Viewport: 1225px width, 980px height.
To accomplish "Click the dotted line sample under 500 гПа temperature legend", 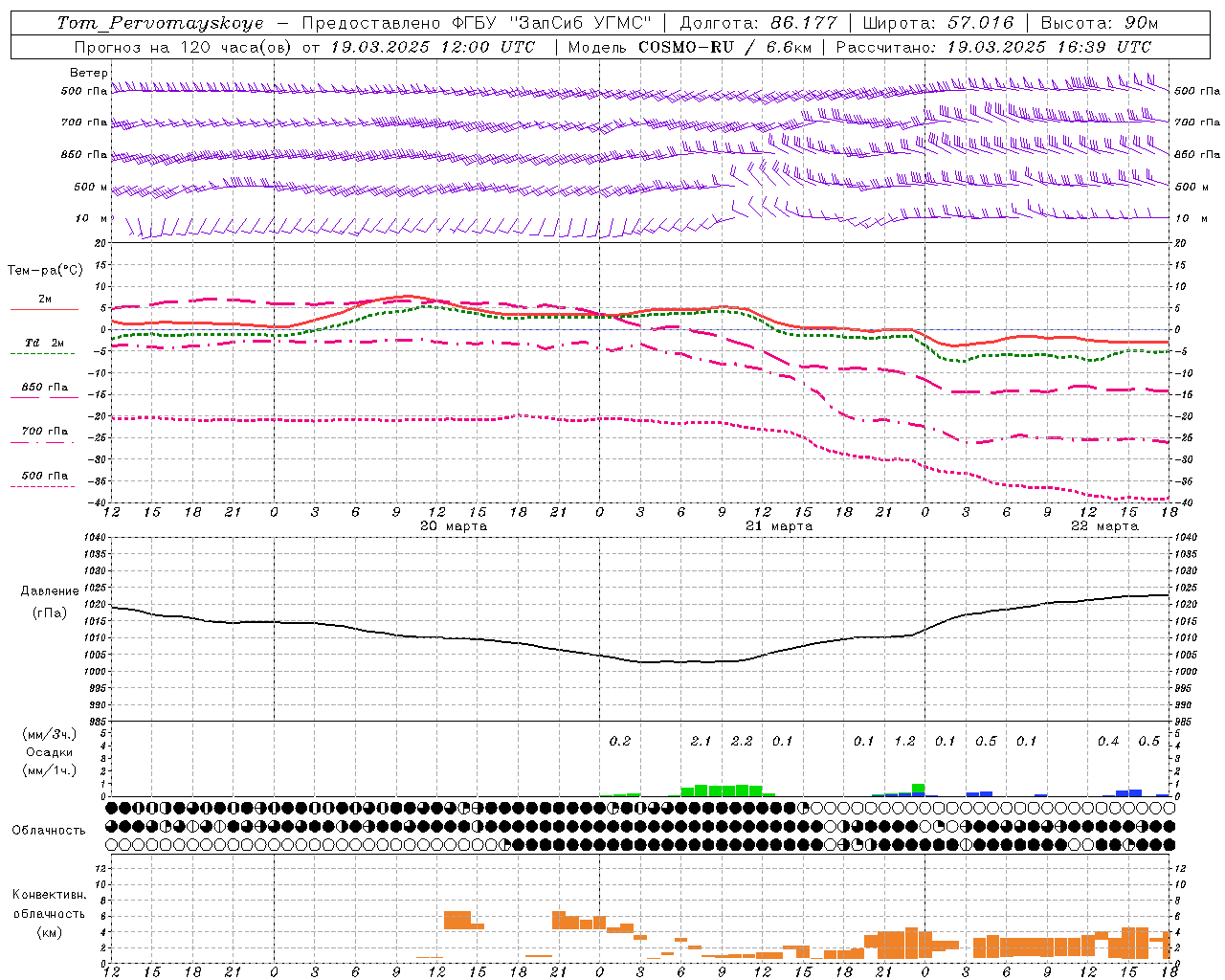I will [43, 486].
